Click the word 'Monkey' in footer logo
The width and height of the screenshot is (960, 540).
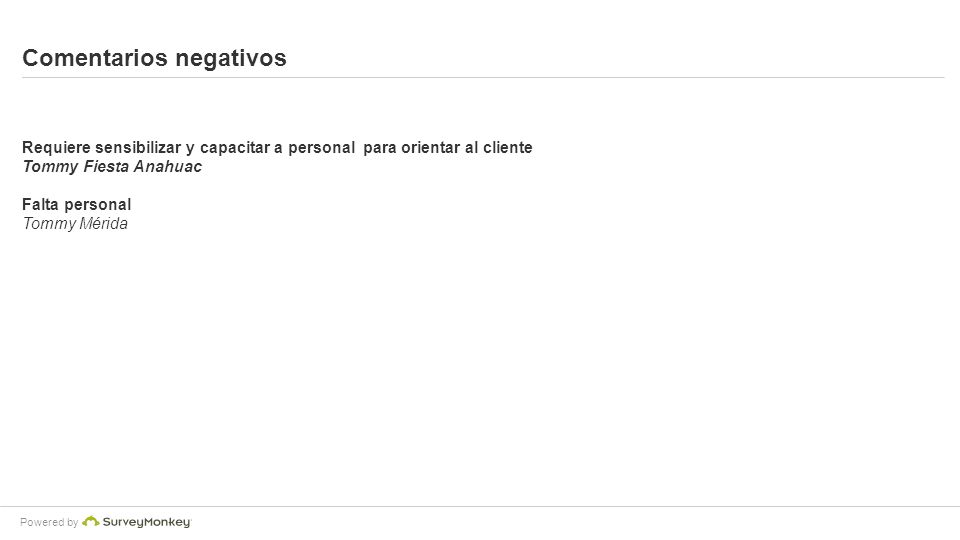[168, 522]
